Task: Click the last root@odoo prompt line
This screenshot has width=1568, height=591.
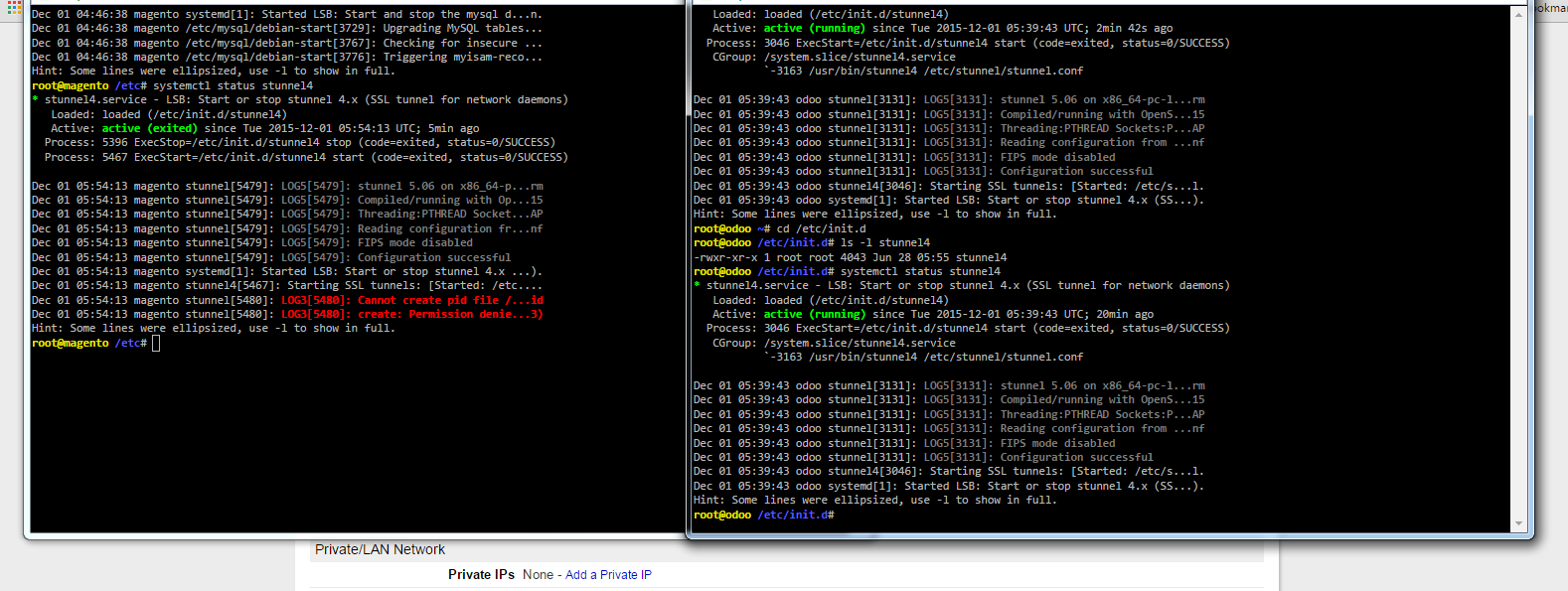Action: click(x=763, y=515)
